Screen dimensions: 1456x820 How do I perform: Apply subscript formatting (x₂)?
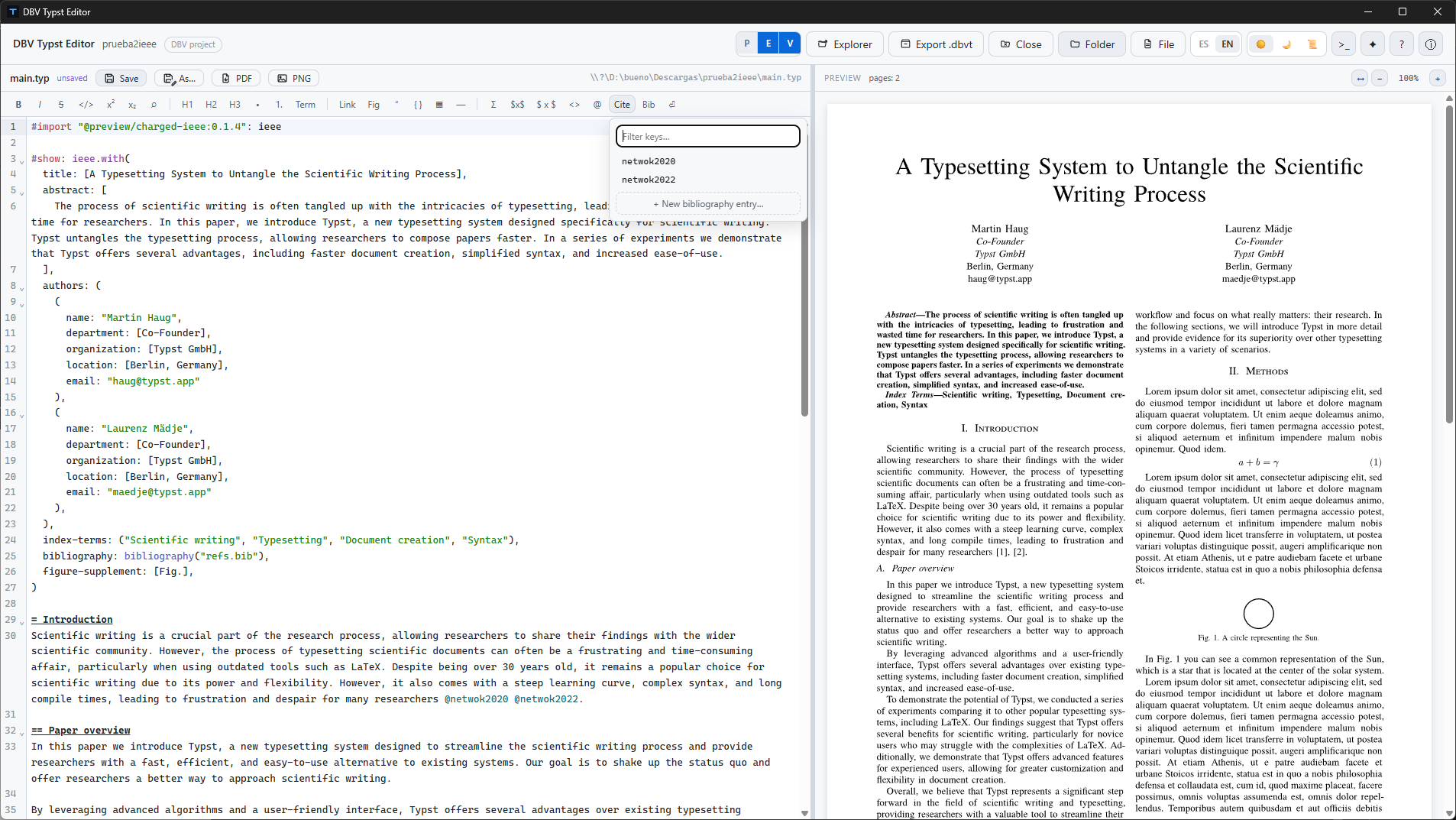(132, 105)
